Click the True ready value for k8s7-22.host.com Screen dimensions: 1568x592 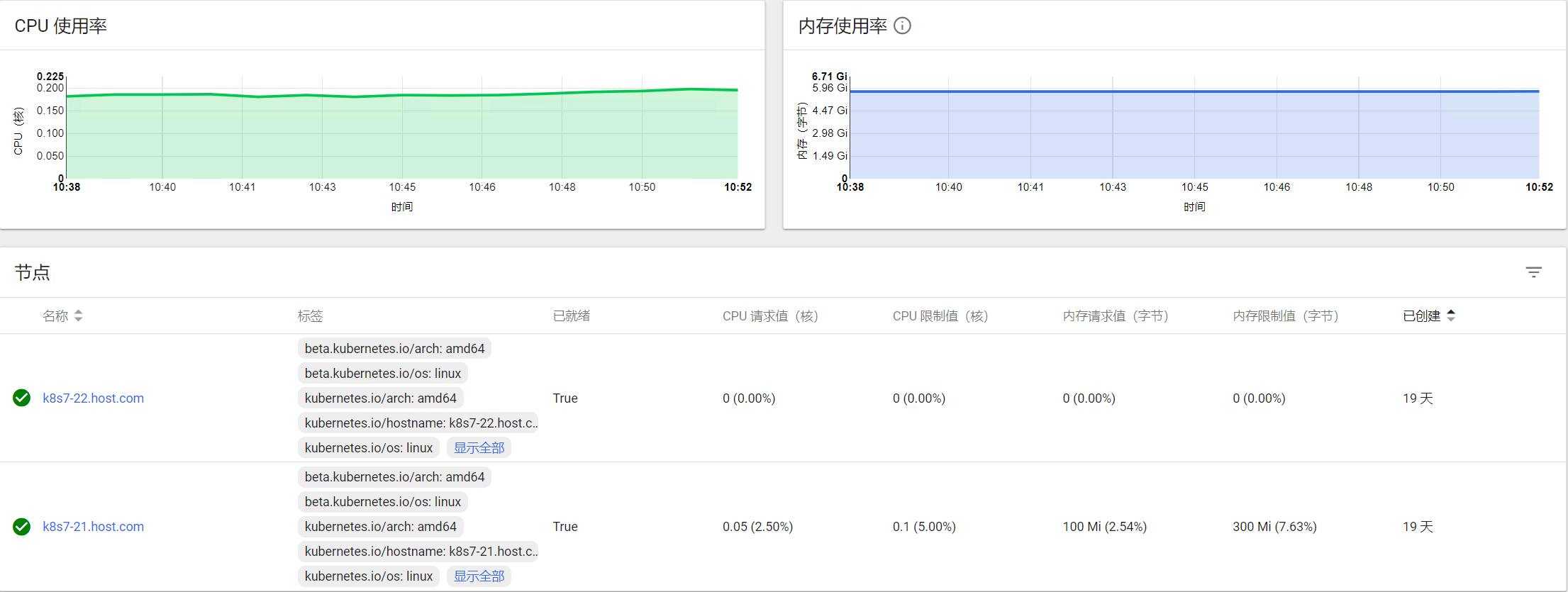click(565, 398)
